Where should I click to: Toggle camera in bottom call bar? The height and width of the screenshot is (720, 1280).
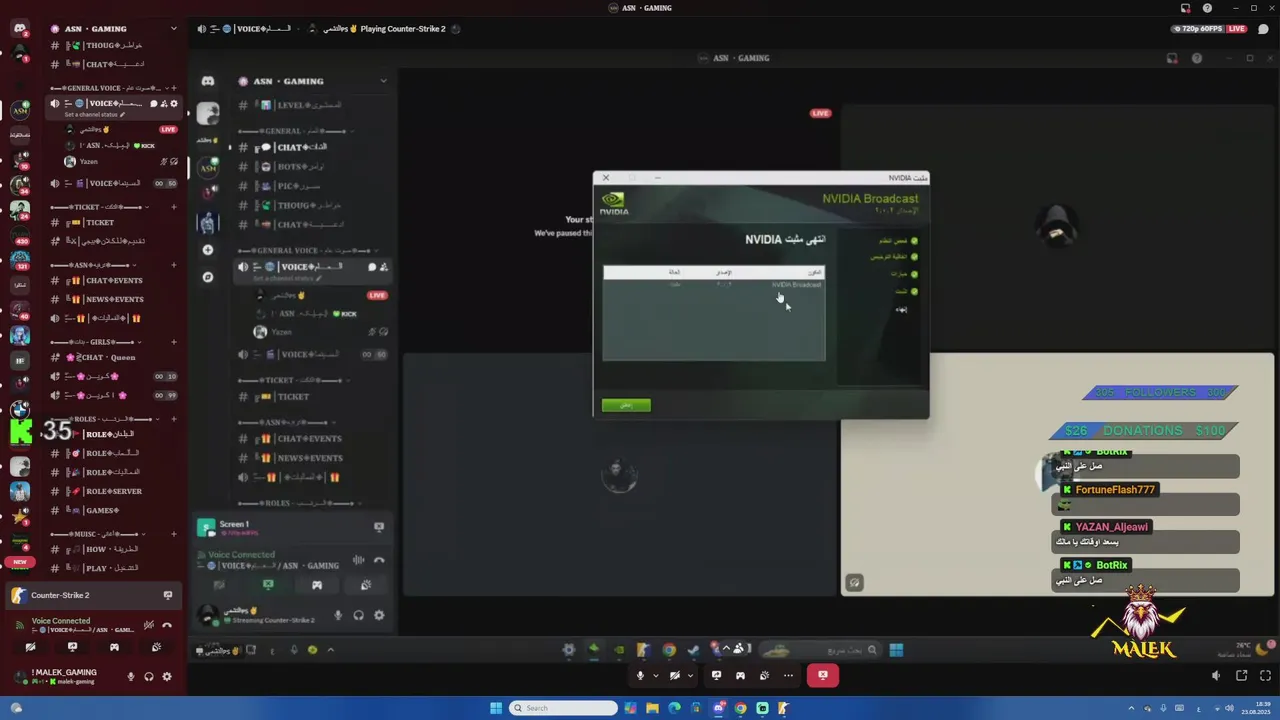pos(675,675)
